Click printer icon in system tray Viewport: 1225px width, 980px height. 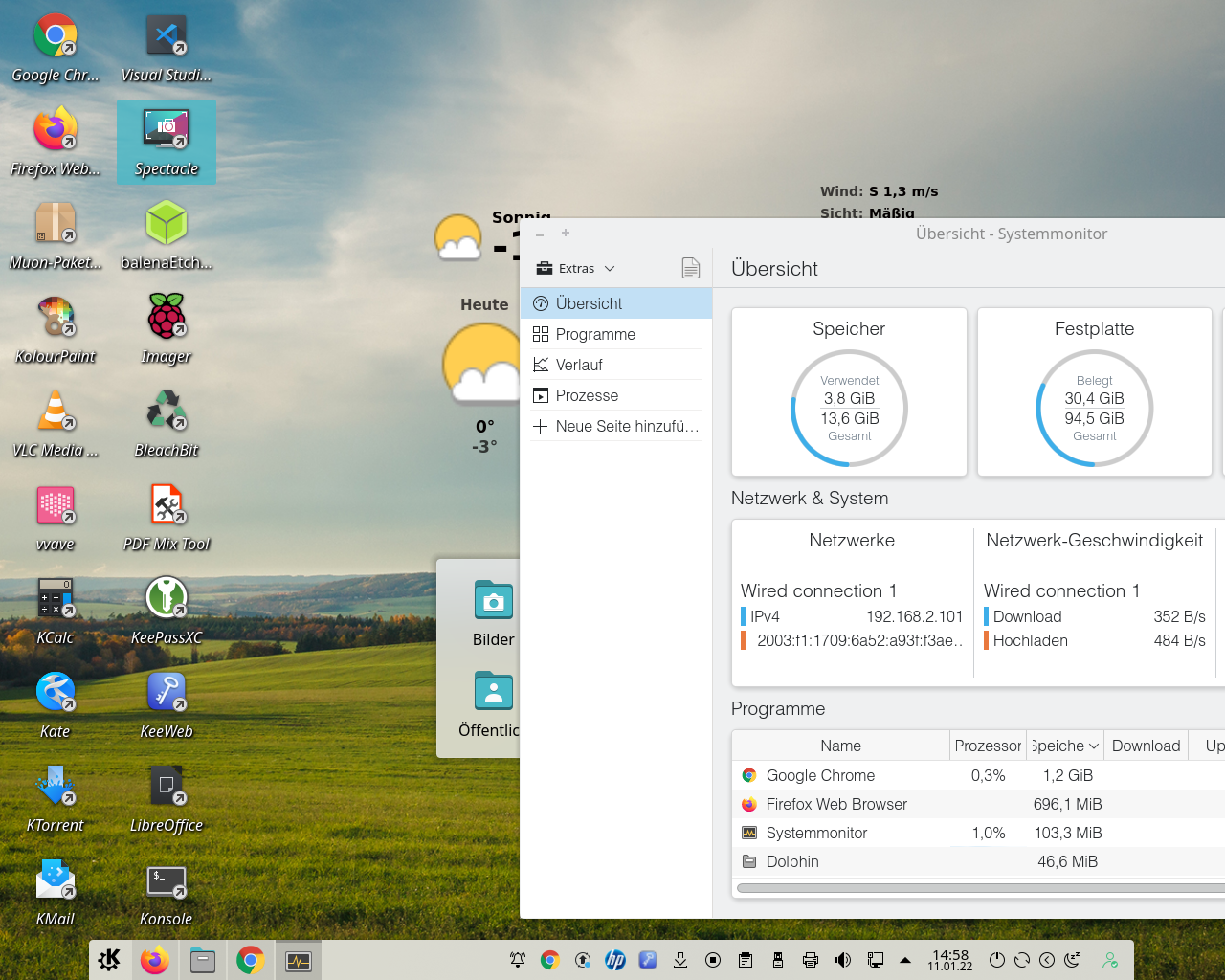tap(811, 960)
